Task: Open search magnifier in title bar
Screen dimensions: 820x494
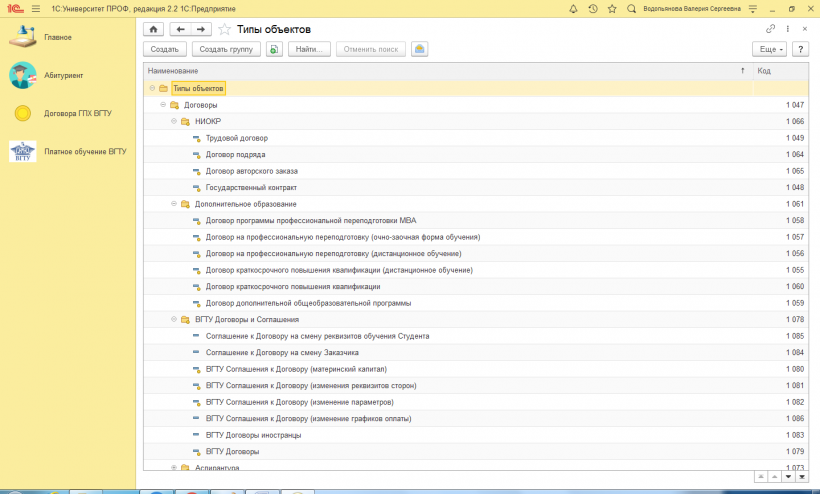Action: pyautogui.click(x=631, y=9)
